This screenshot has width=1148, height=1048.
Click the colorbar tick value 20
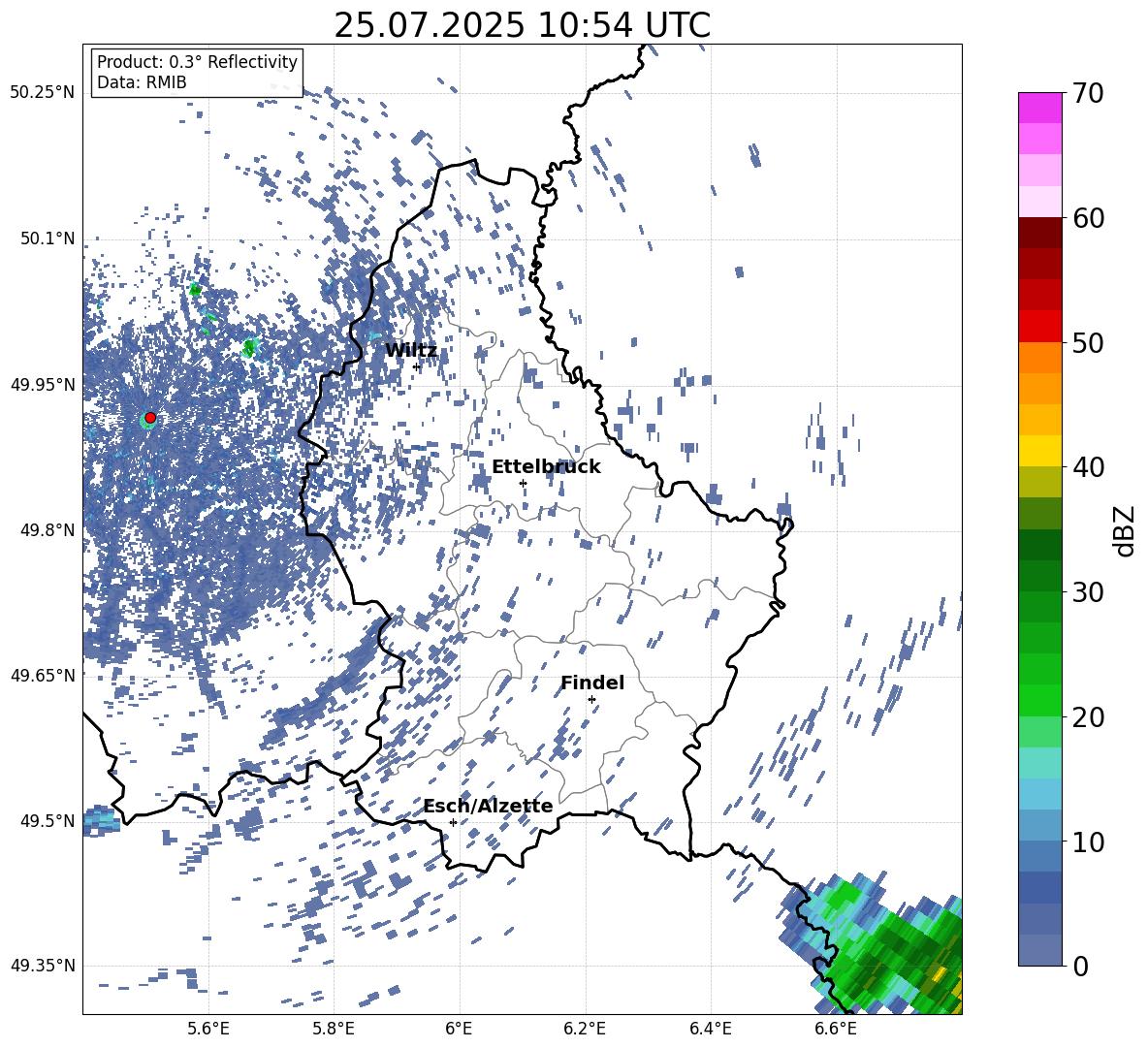click(1088, 717)
